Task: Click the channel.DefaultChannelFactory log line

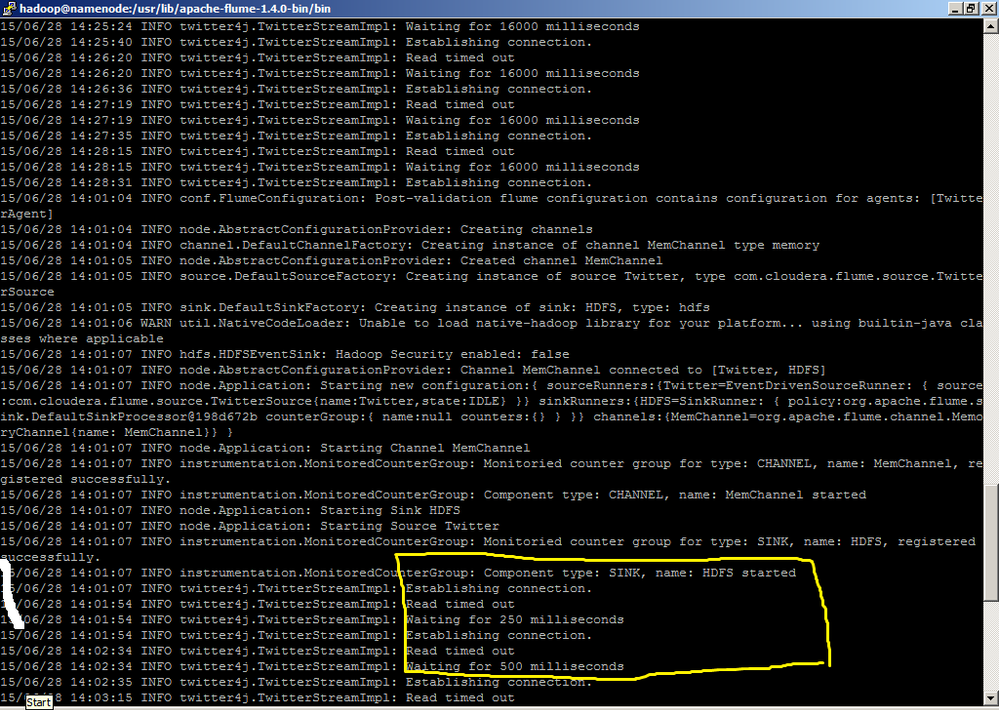Action: [x=410, y=245]
